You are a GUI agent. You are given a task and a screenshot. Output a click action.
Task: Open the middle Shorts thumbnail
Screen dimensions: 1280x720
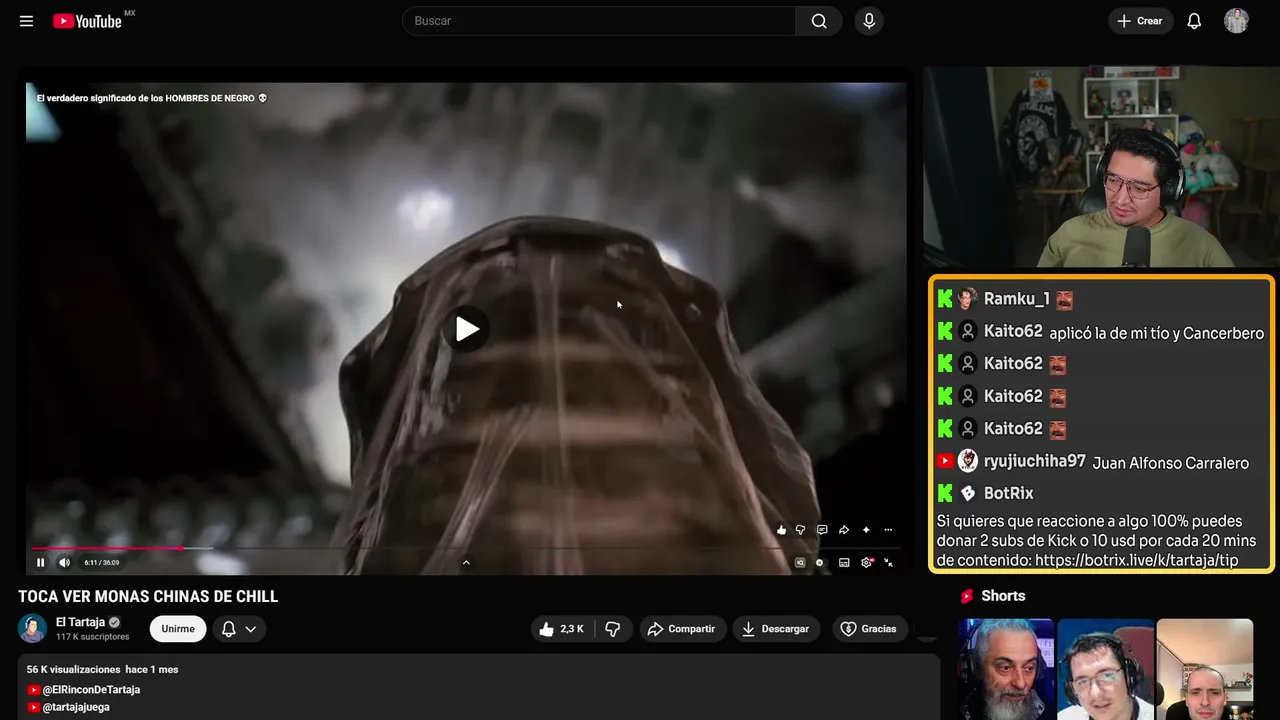[x=1105, y=669]
